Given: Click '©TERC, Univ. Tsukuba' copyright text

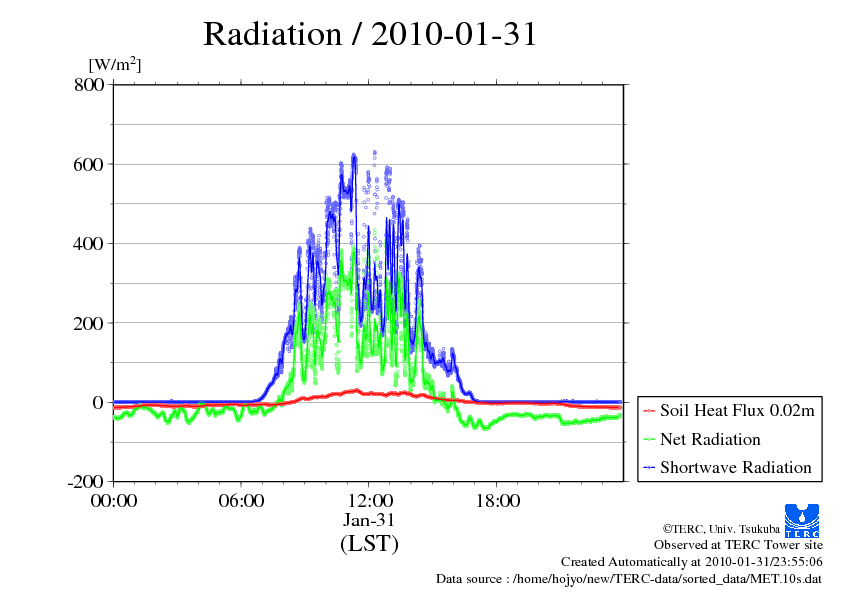Looking at the screenshot, I should point(721,529).
